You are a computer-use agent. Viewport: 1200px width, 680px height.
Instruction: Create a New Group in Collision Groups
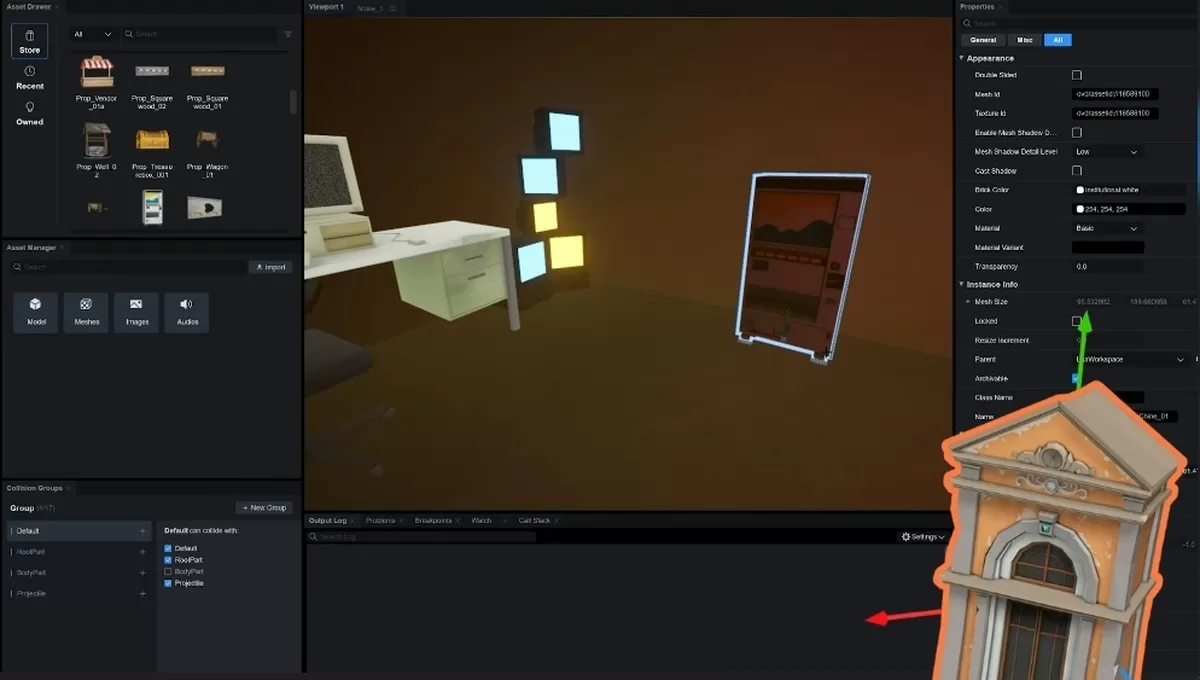tap(264, 508)
